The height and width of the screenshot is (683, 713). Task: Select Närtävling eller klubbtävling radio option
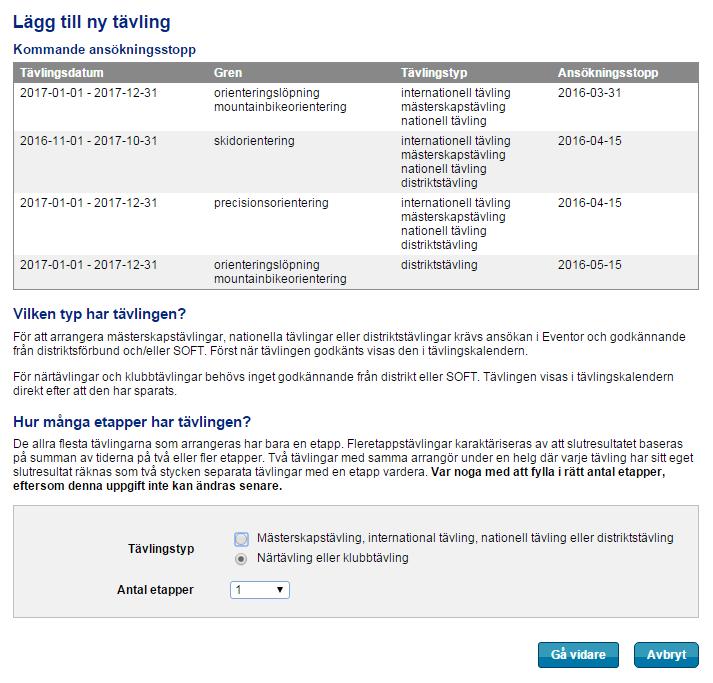241,558
